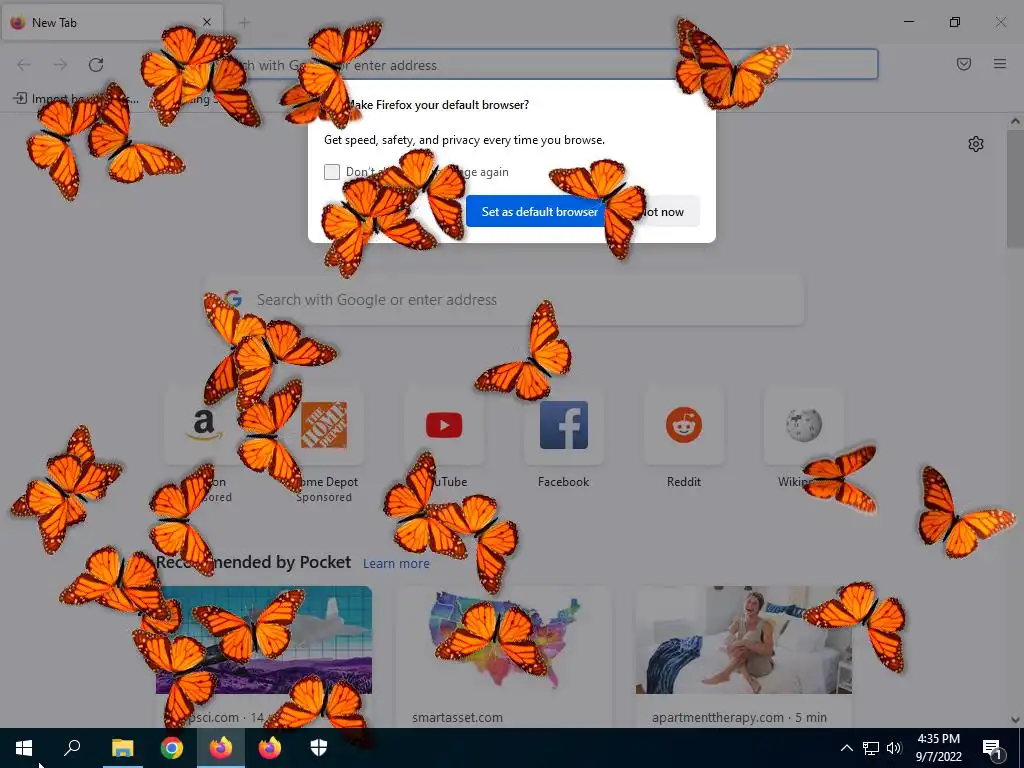
Task: Reload the current page
Action: pos(96,65)
